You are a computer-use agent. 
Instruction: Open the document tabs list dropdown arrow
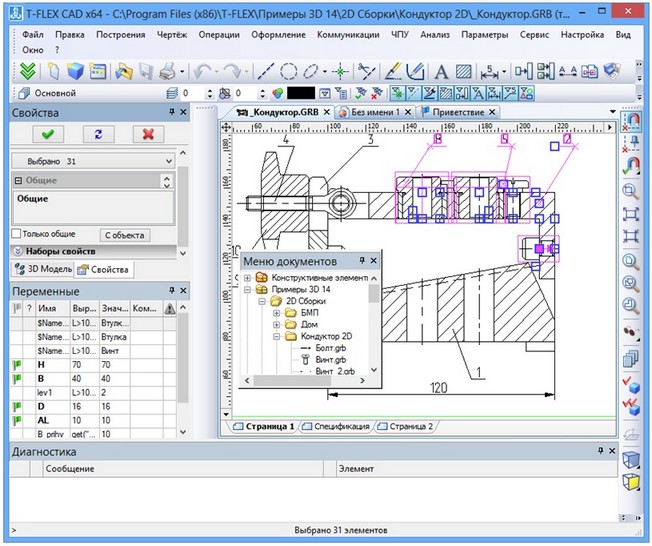[x=612, y=112]
